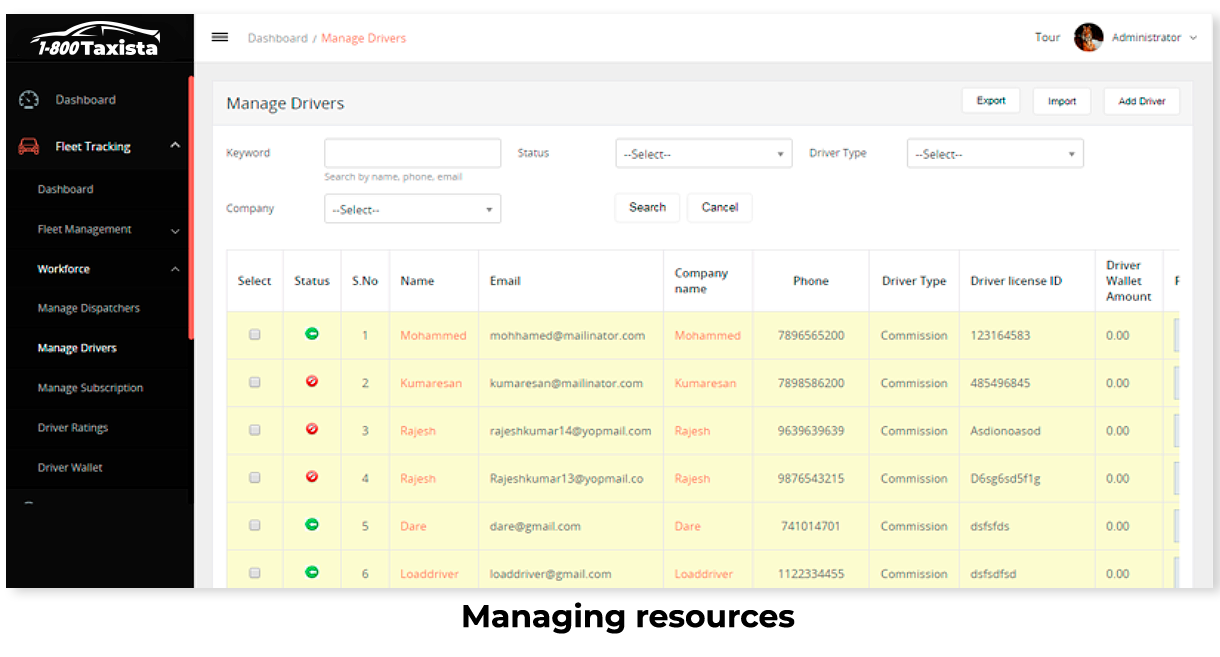The width and height of the screenshot is (1220, 657).
Task: Click red status icon for row 4 Rajesh
Action: (x=312, y=477)
